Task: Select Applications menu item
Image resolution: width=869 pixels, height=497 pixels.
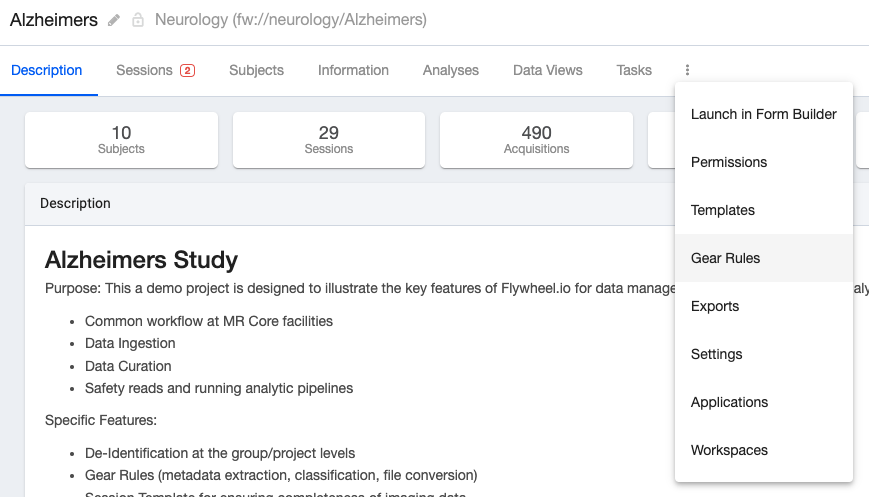Action: (x=764, y=402)
